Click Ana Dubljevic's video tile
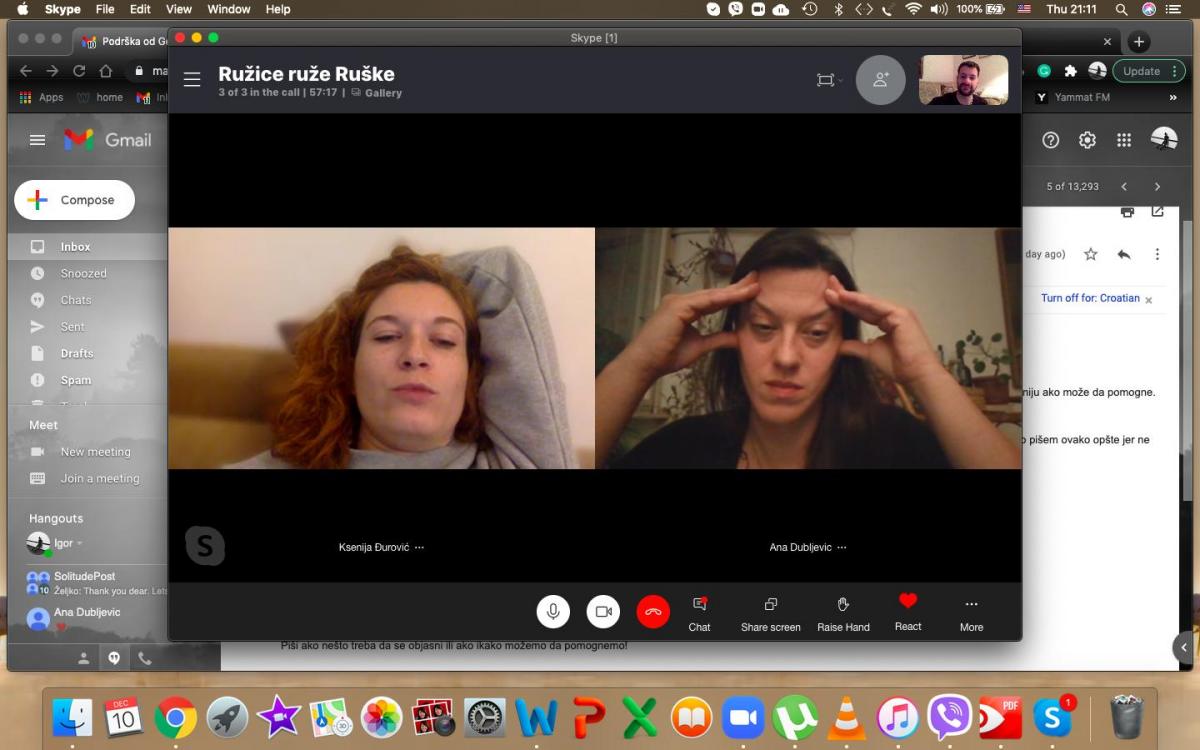This screenshot has width=1200, height=750. tap(808, 348)
